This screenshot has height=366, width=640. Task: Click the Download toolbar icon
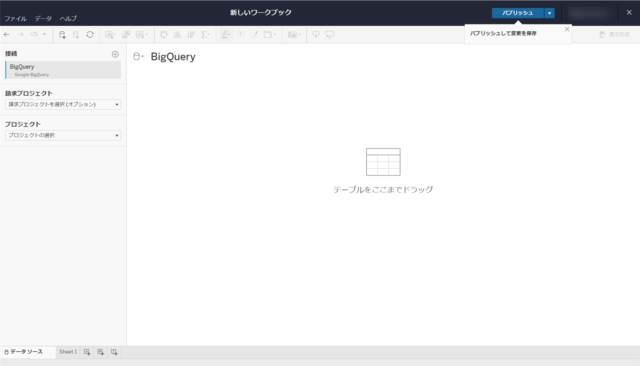[316, 35]
